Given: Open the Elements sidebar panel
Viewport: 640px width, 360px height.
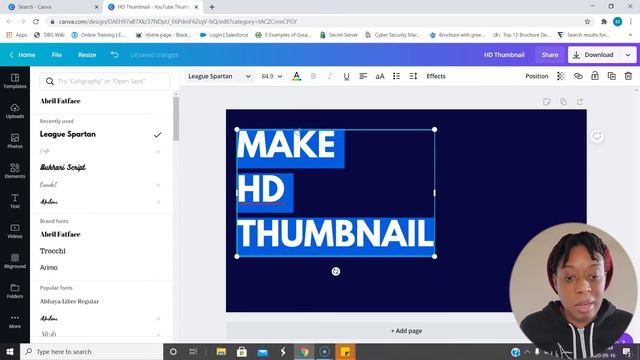Looking at the screenshot, I should [15, 171].
